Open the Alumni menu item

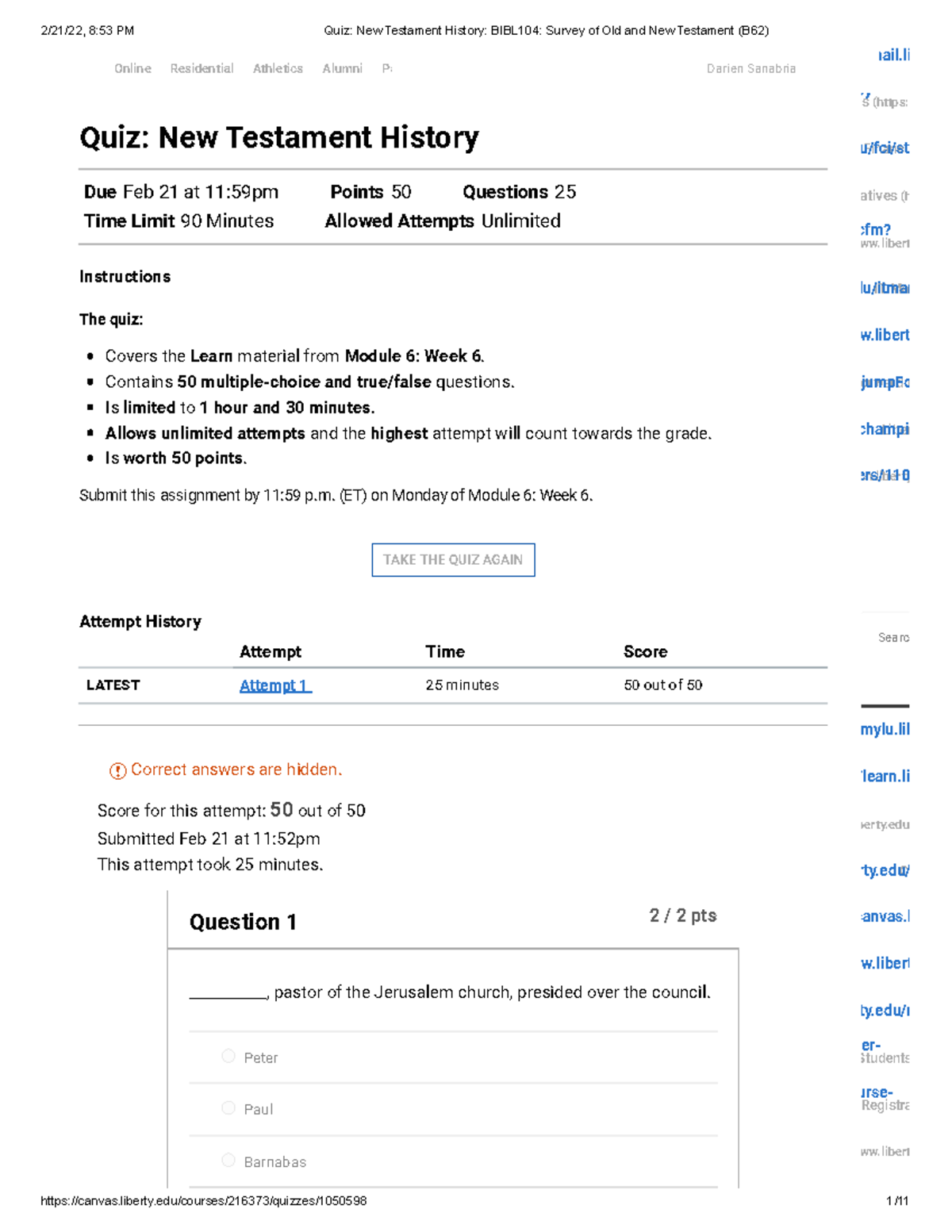coord(342,69)
